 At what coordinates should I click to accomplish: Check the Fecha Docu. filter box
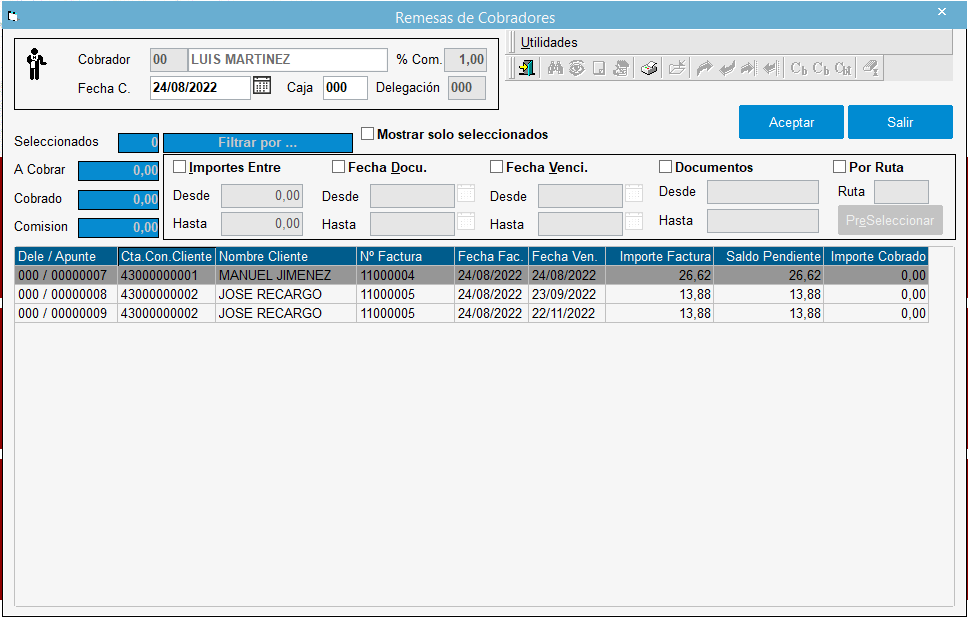tap(338, 167)
